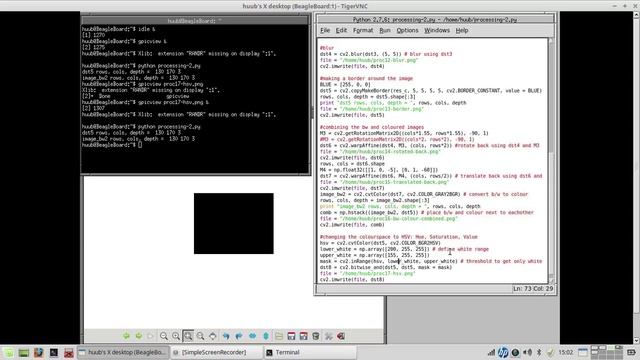Screen dimensions: 640x360
Task: Save image as in gpicview toolbar
Action: (303, 336)
